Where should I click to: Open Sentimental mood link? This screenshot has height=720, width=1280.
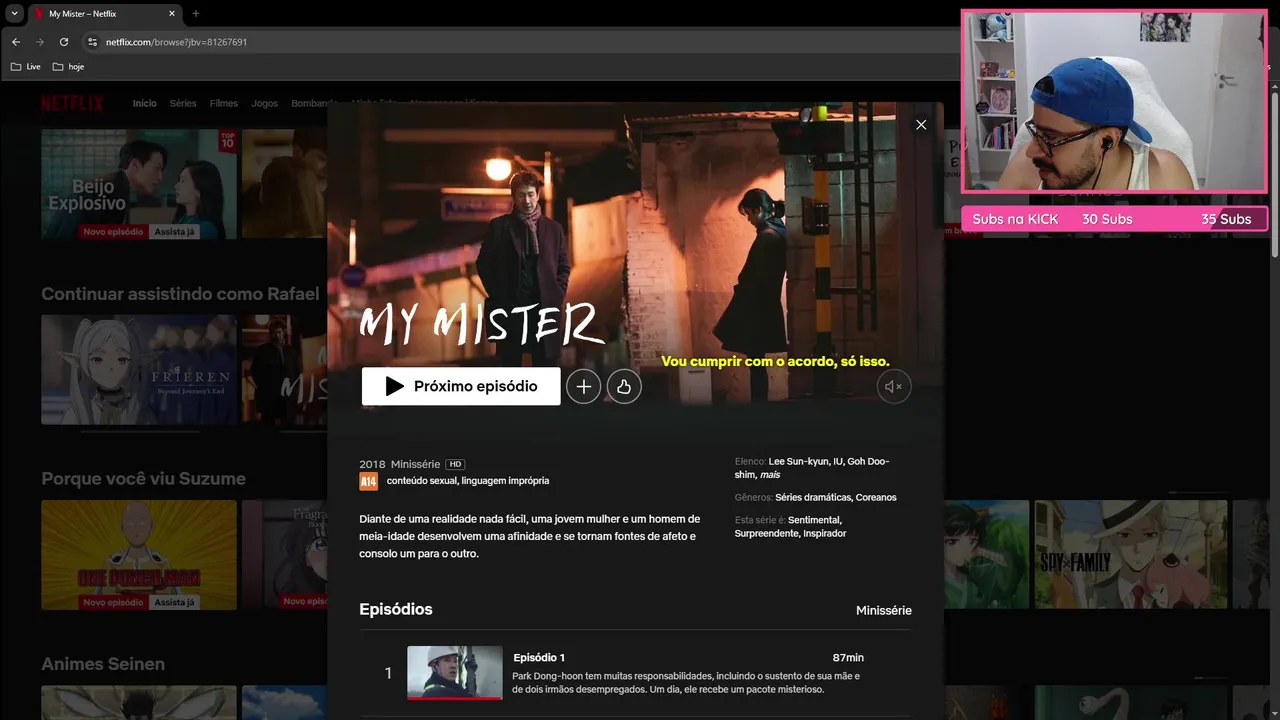[814, 520]
